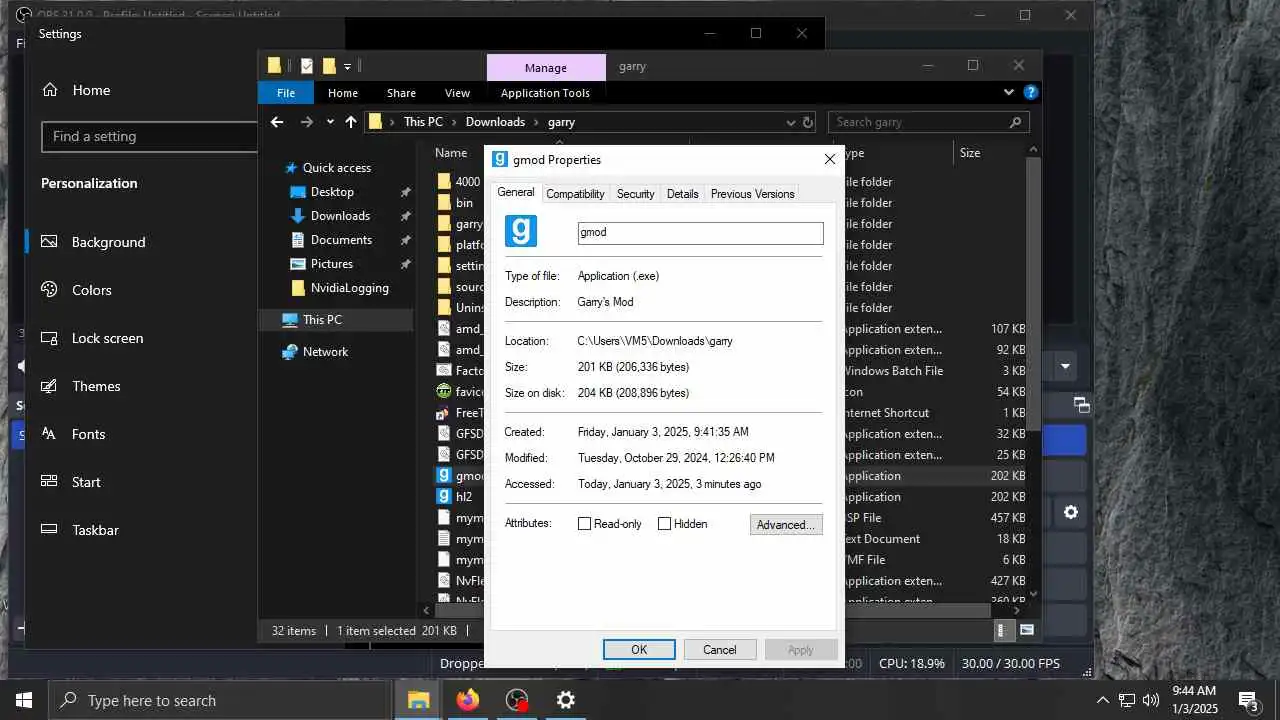This screenshot has width=1280, height=720.
Task: Click the gmod filename text field
Action: pos(701,233)
